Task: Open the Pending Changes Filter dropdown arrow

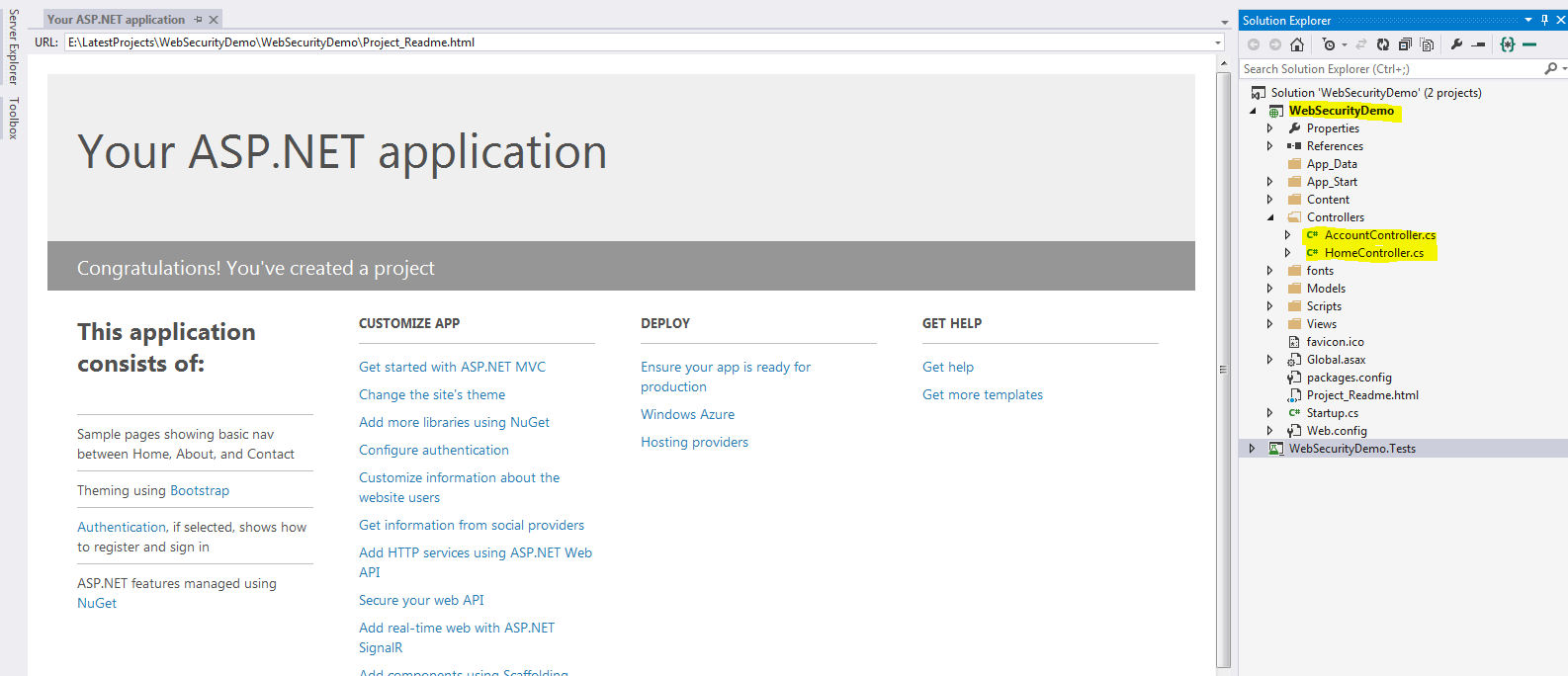Action: 1345,44
